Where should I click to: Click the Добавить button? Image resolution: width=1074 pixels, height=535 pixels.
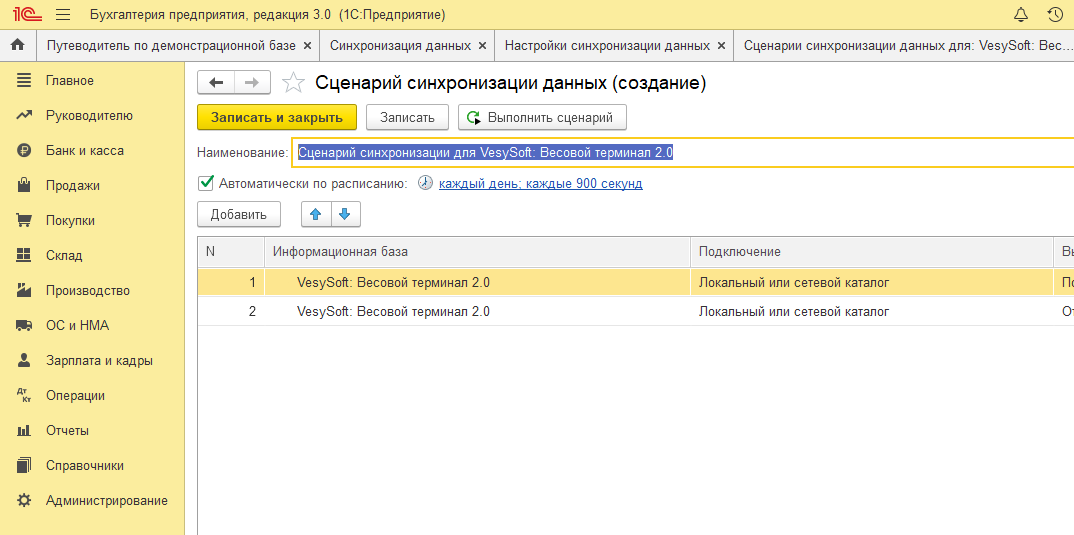click(238, 214)
